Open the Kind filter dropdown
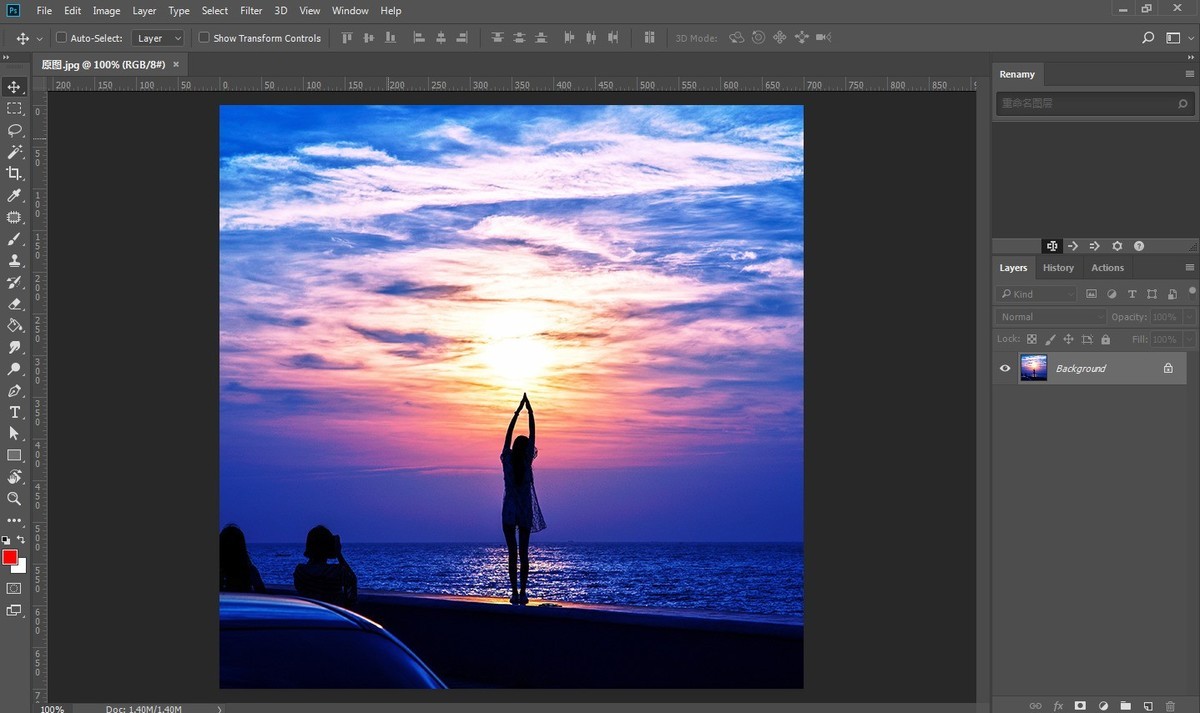 pyautogui.click(x=1036, y=293)
